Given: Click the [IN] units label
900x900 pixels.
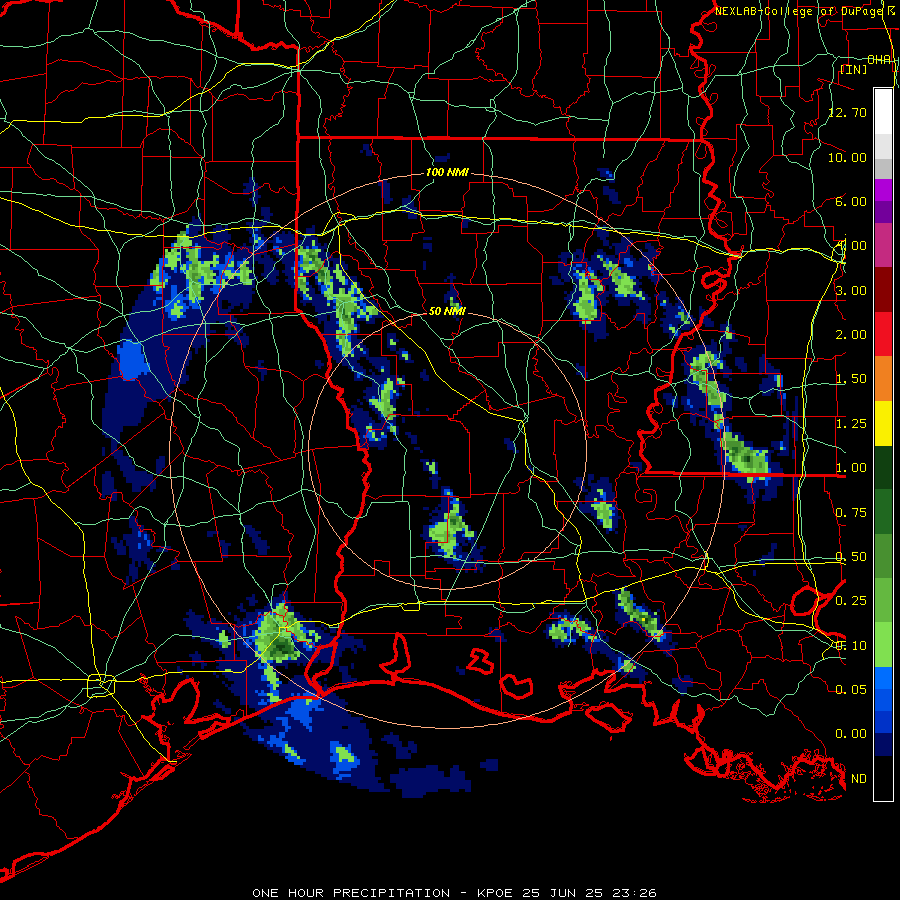Looking at the screenshot, I should [x=853, y=69].
